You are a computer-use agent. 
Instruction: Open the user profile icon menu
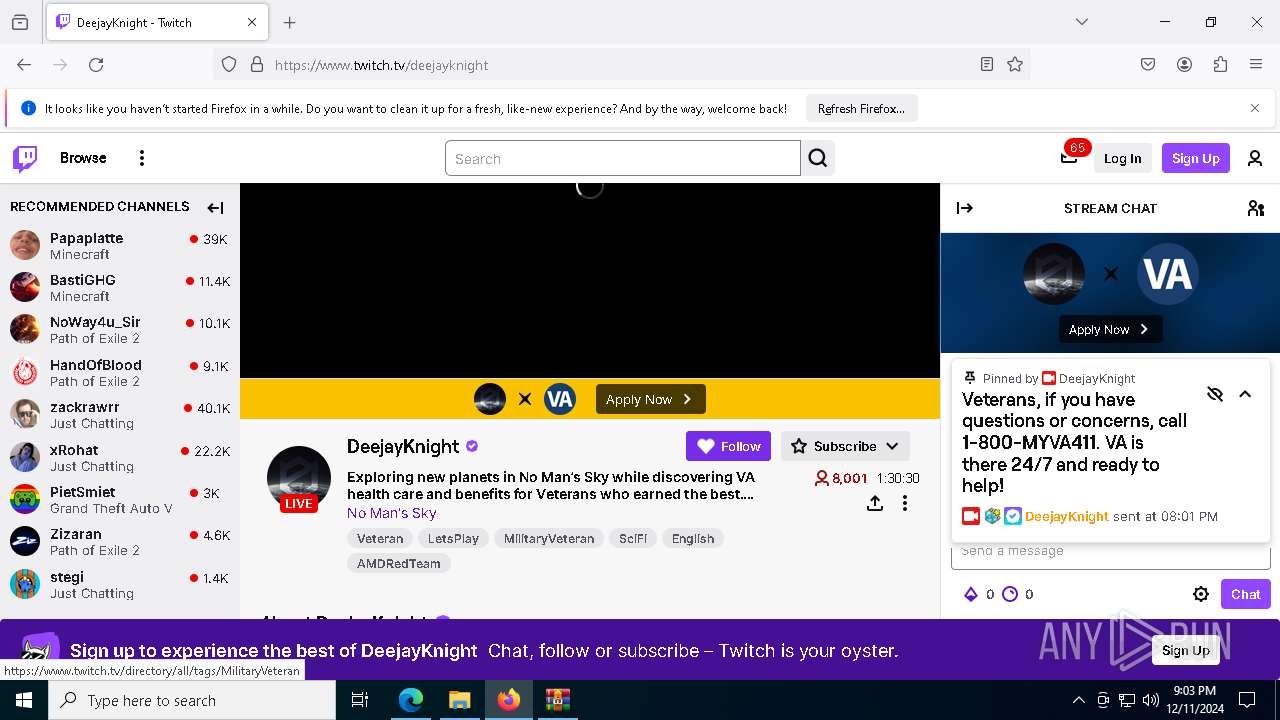point(1255,158)
